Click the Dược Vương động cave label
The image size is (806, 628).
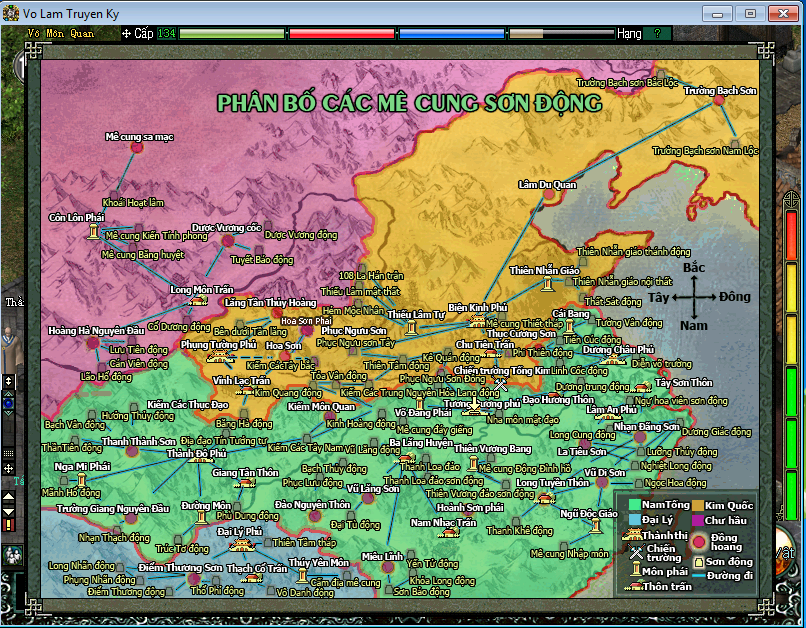point(301,235)
